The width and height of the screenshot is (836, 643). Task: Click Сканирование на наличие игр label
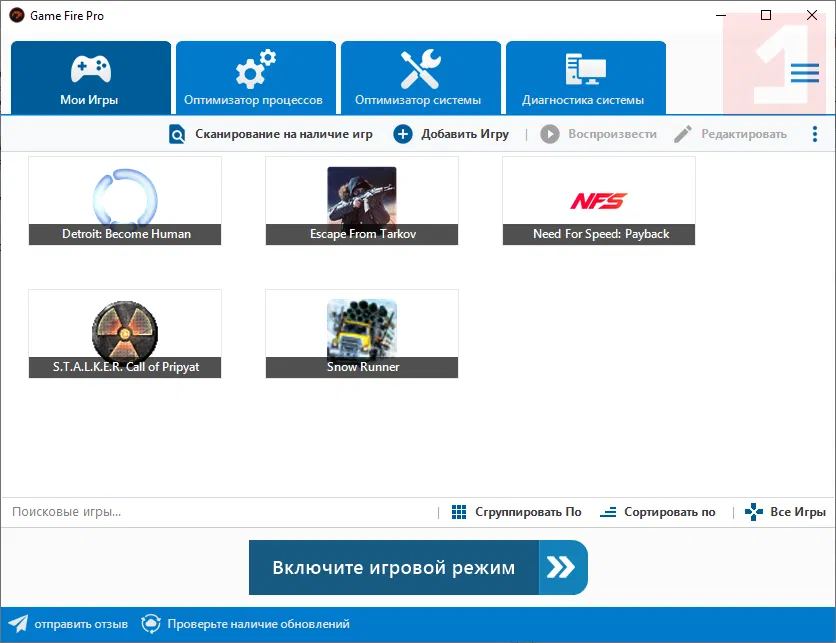[284, 134]
